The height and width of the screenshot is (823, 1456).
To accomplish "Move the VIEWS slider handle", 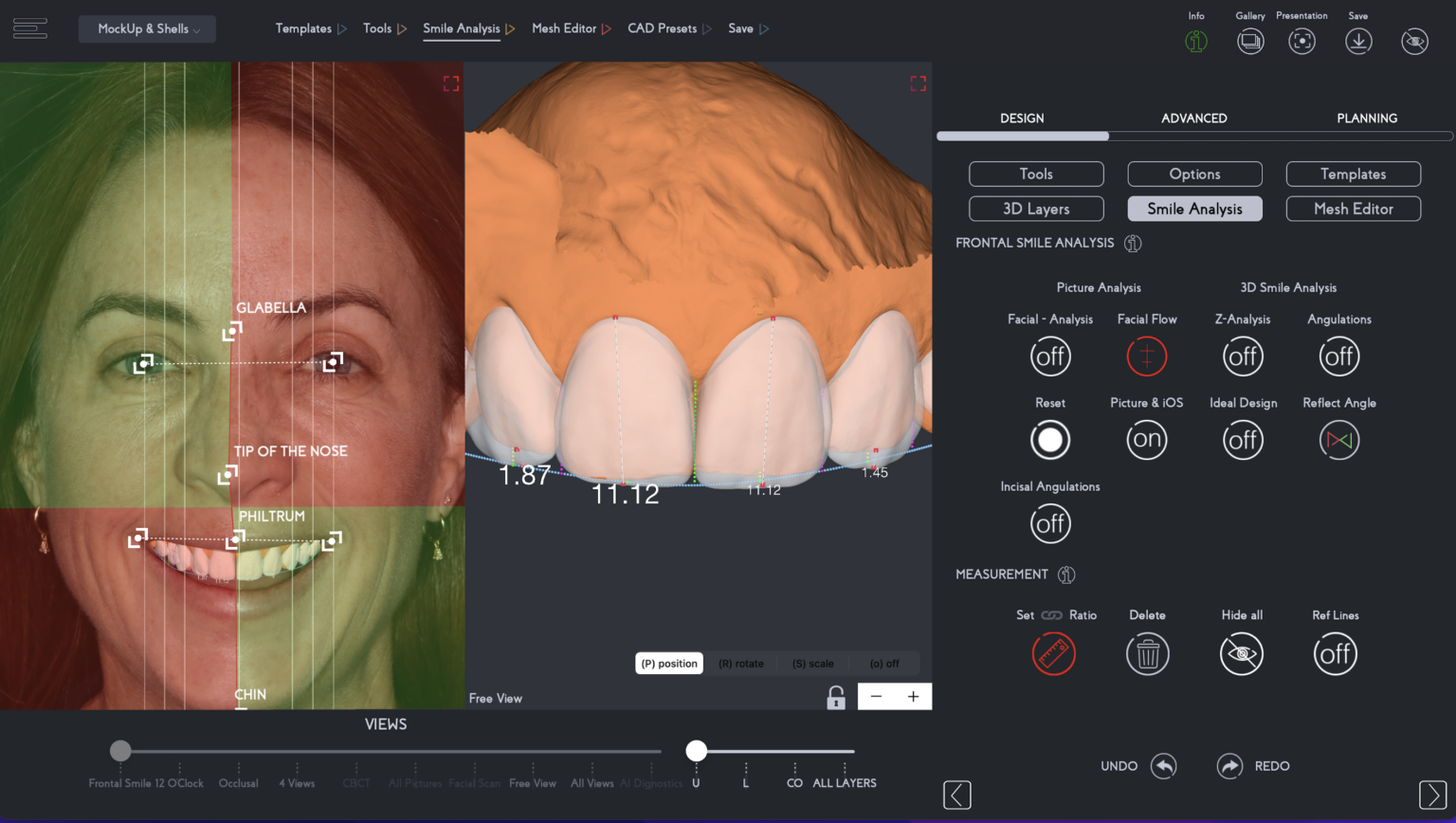I will click(x=119, y=750).
